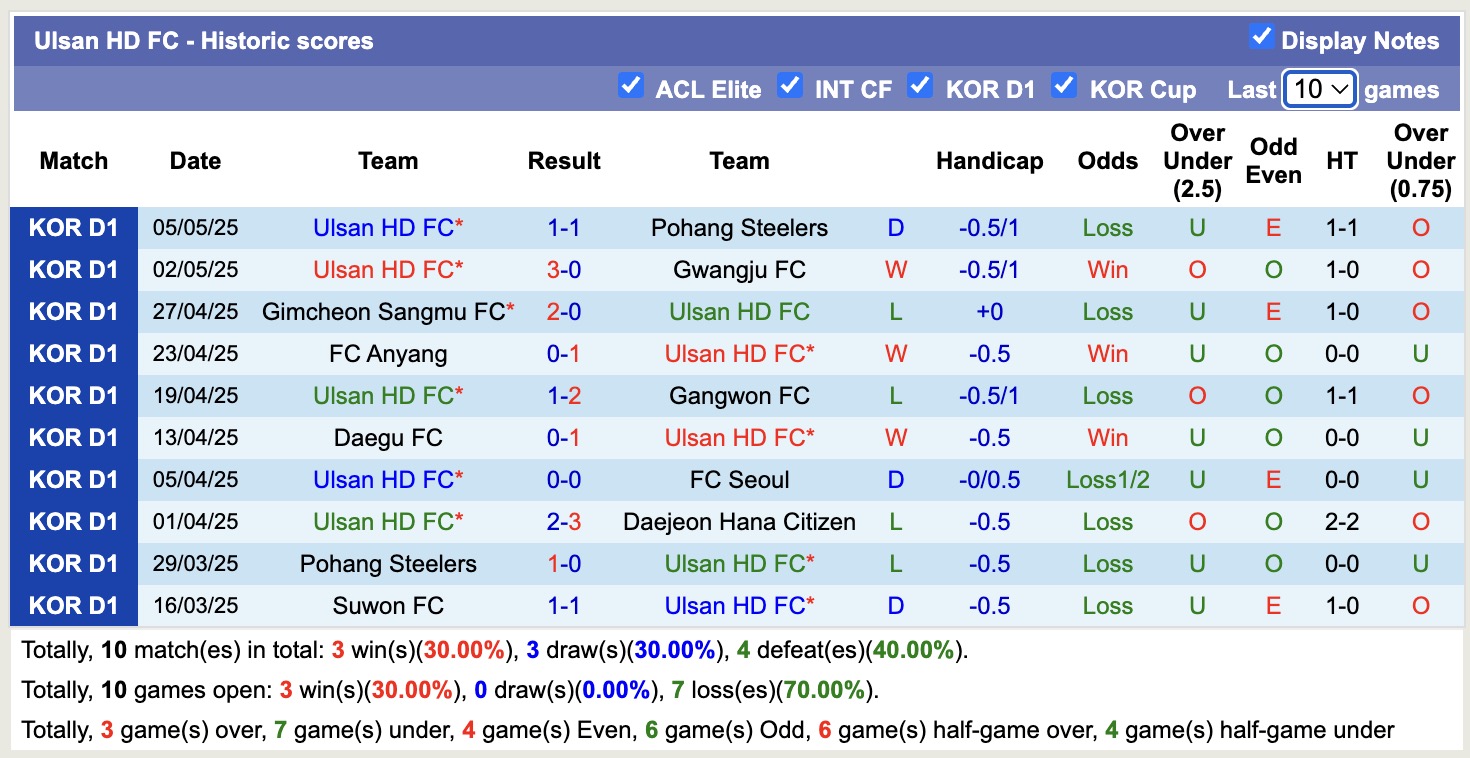Disable the KOR Cup filter
The height and width of the screenshot is (758, 1470).
(1064, 86)
